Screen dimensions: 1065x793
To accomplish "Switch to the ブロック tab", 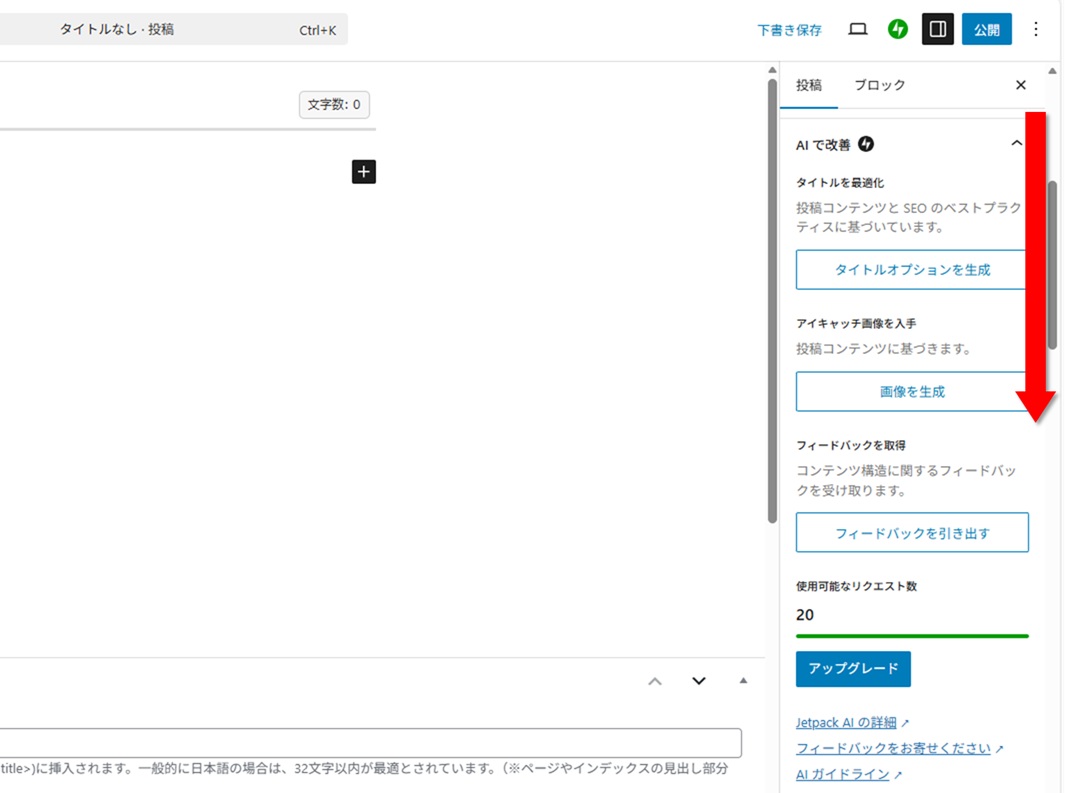I will 879,85.
